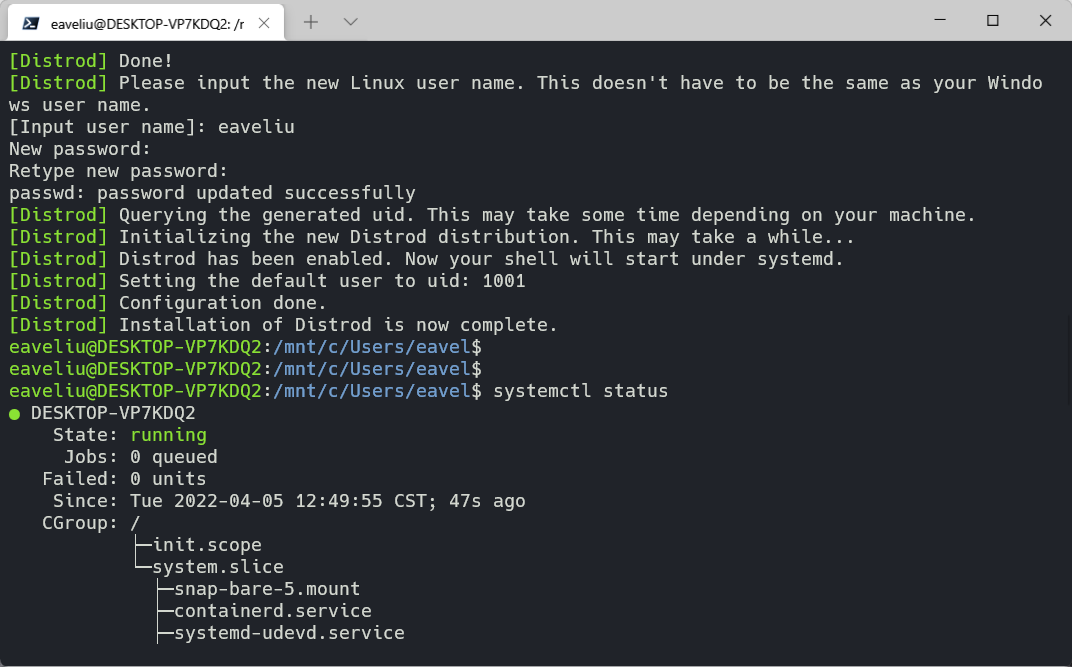The width and height of the screenshot is (1072, 667).
Task: Select the init.scope entry in CGroup tree
Action: click(206, 545)
